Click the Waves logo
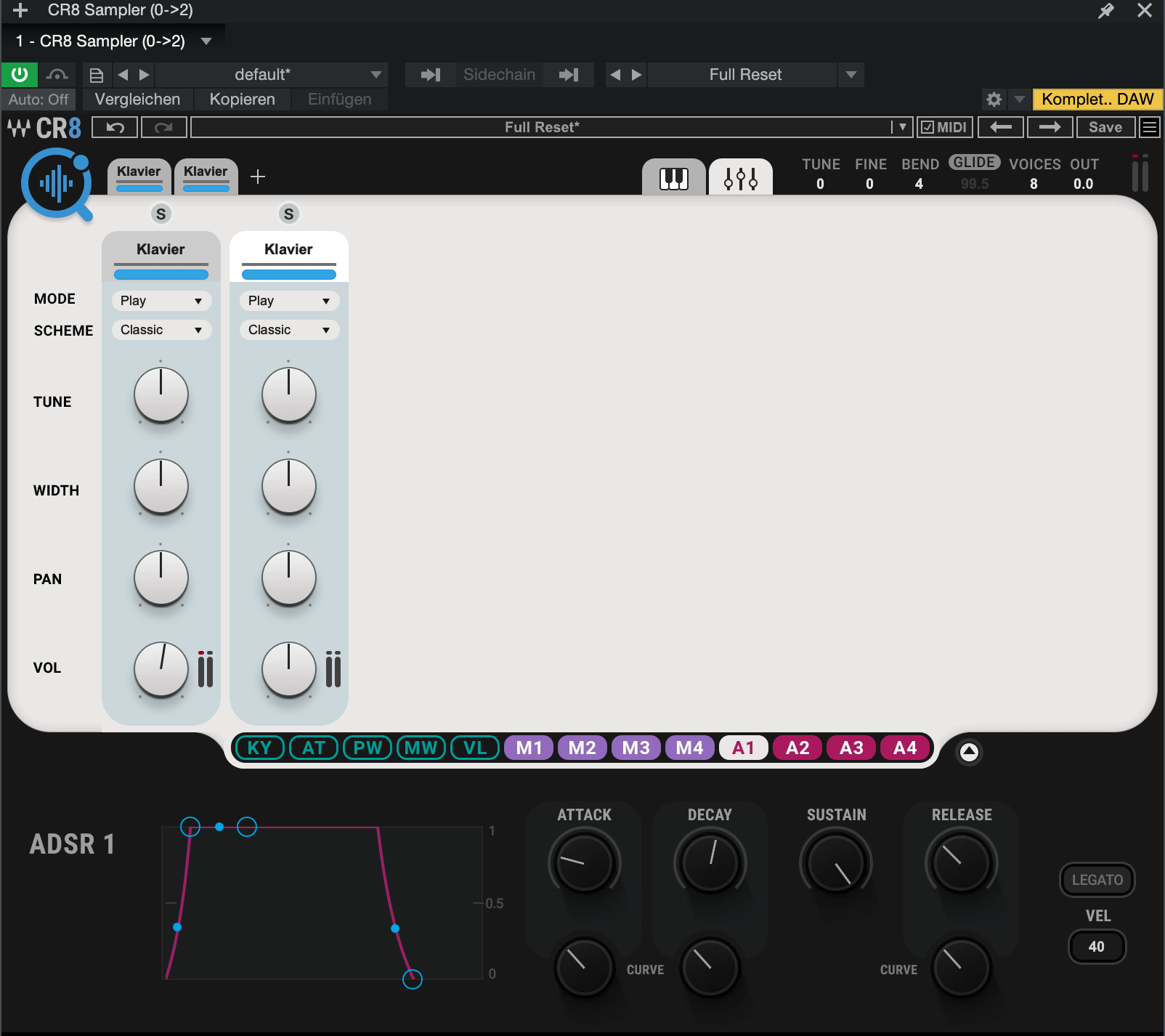Image resolution: width=1165 pixels, height=1036 pixels. point(18,128)
